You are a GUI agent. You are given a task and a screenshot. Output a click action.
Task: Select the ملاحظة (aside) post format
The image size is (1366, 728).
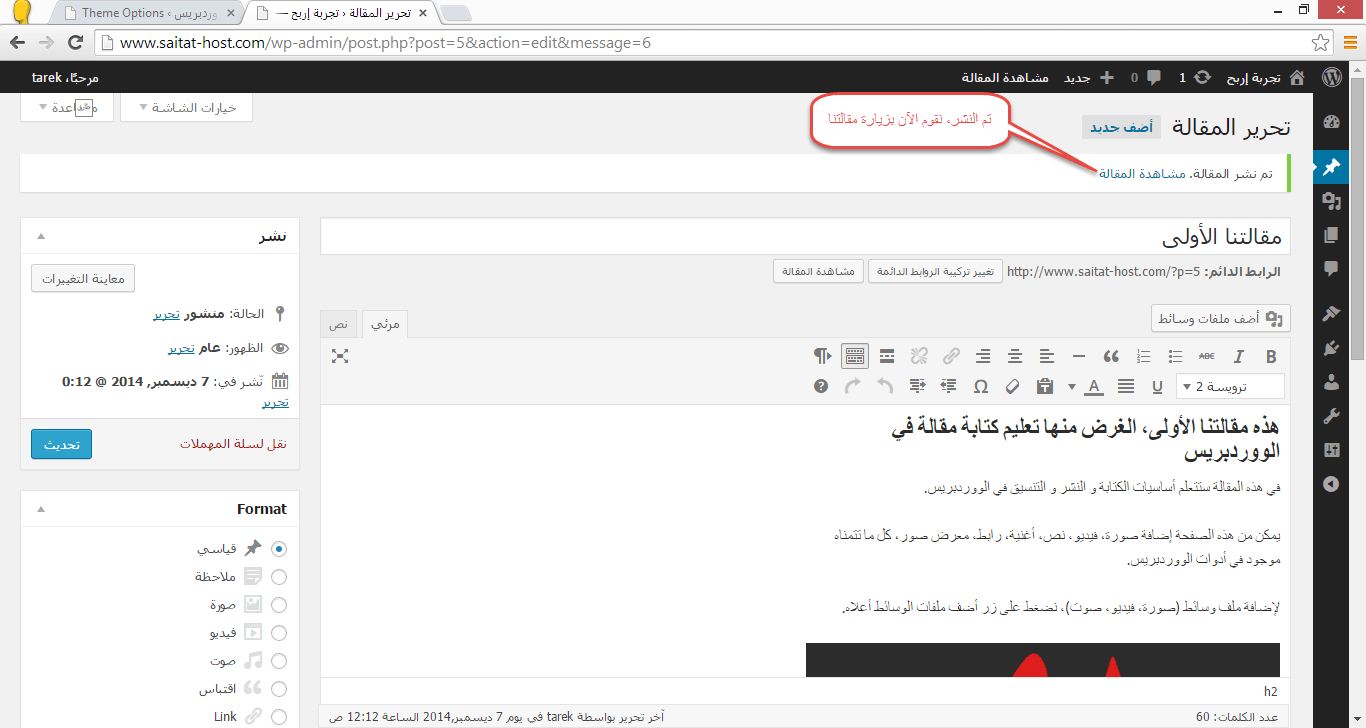[279, 577]
